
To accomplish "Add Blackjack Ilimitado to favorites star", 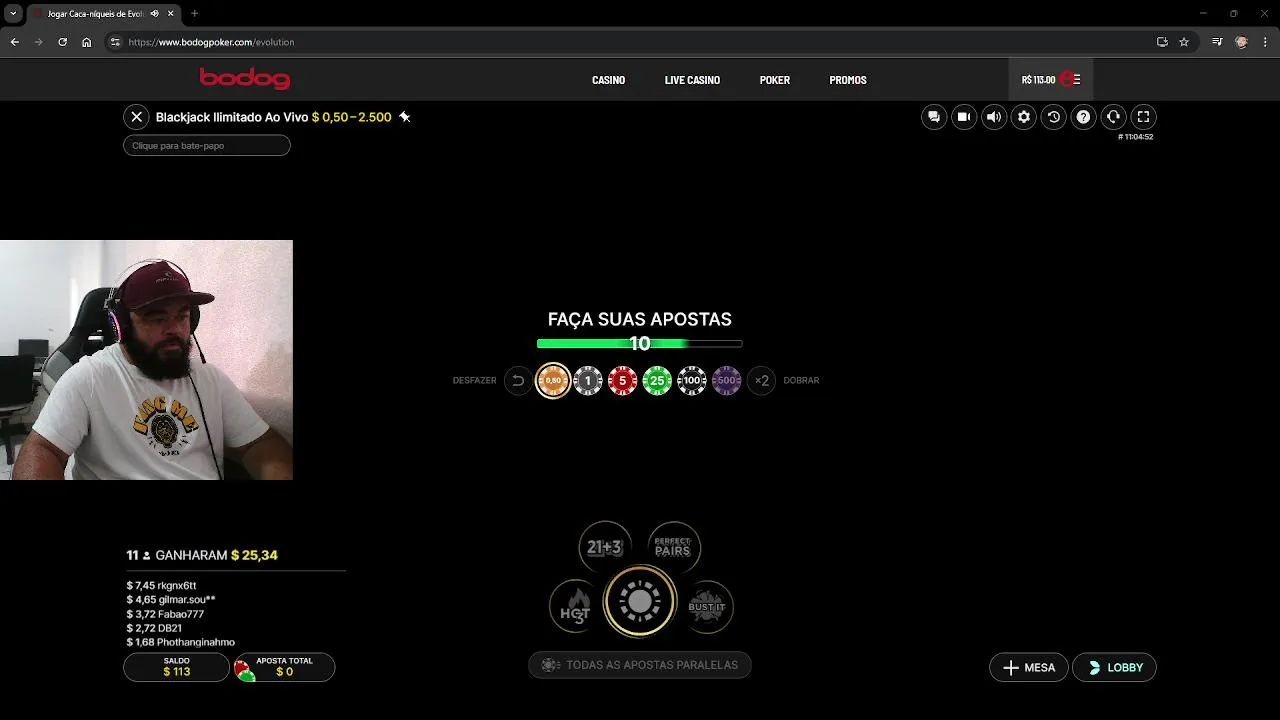I will point(404,117).
